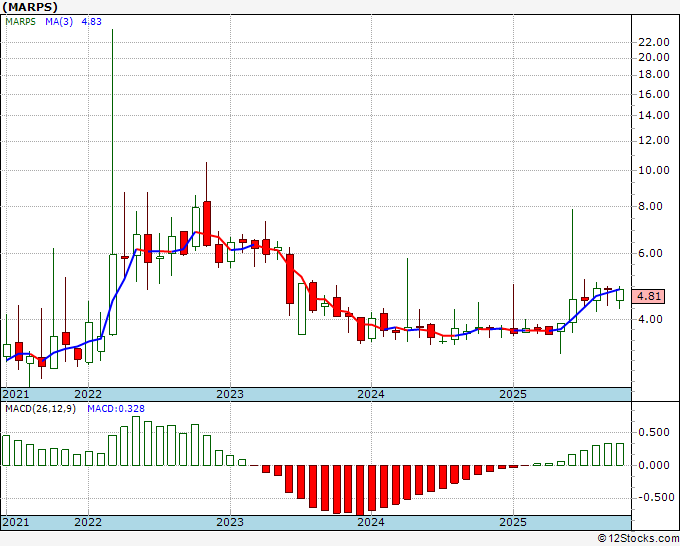Image resolution: width=680 pixels, height=546 pixels.
Task: Click the 20.00 price axis label
Action: pos(654,57)
